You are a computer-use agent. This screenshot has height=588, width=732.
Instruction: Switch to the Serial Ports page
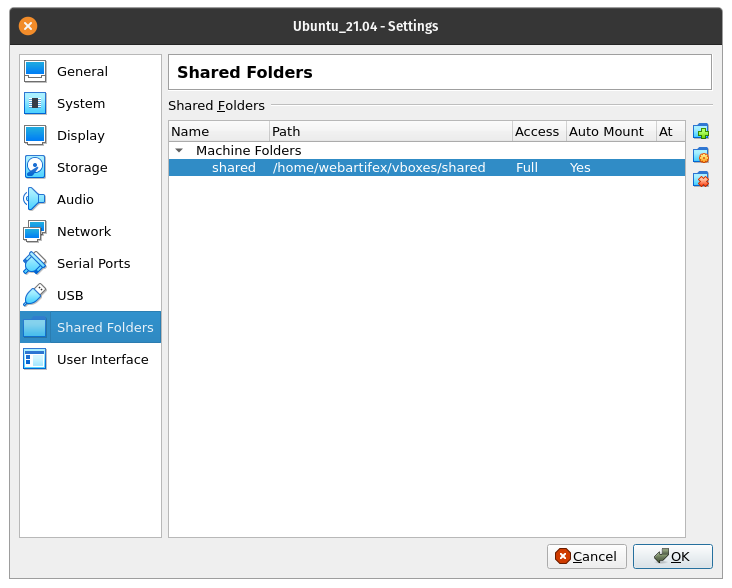pyautogui.click(x=93, y=264)
